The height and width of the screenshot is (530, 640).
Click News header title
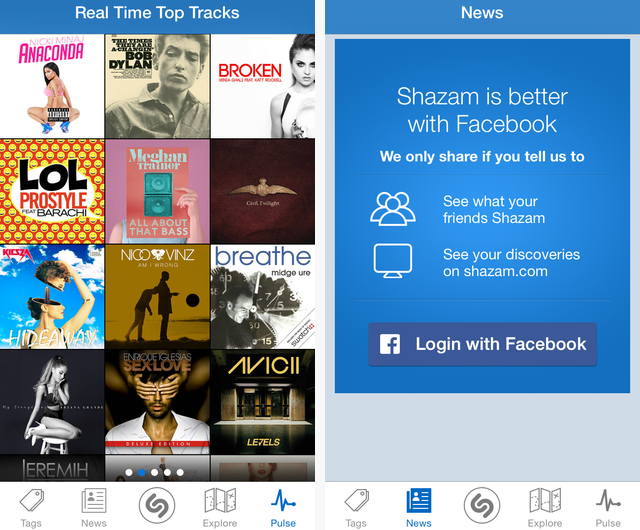(x=482, y=13)
